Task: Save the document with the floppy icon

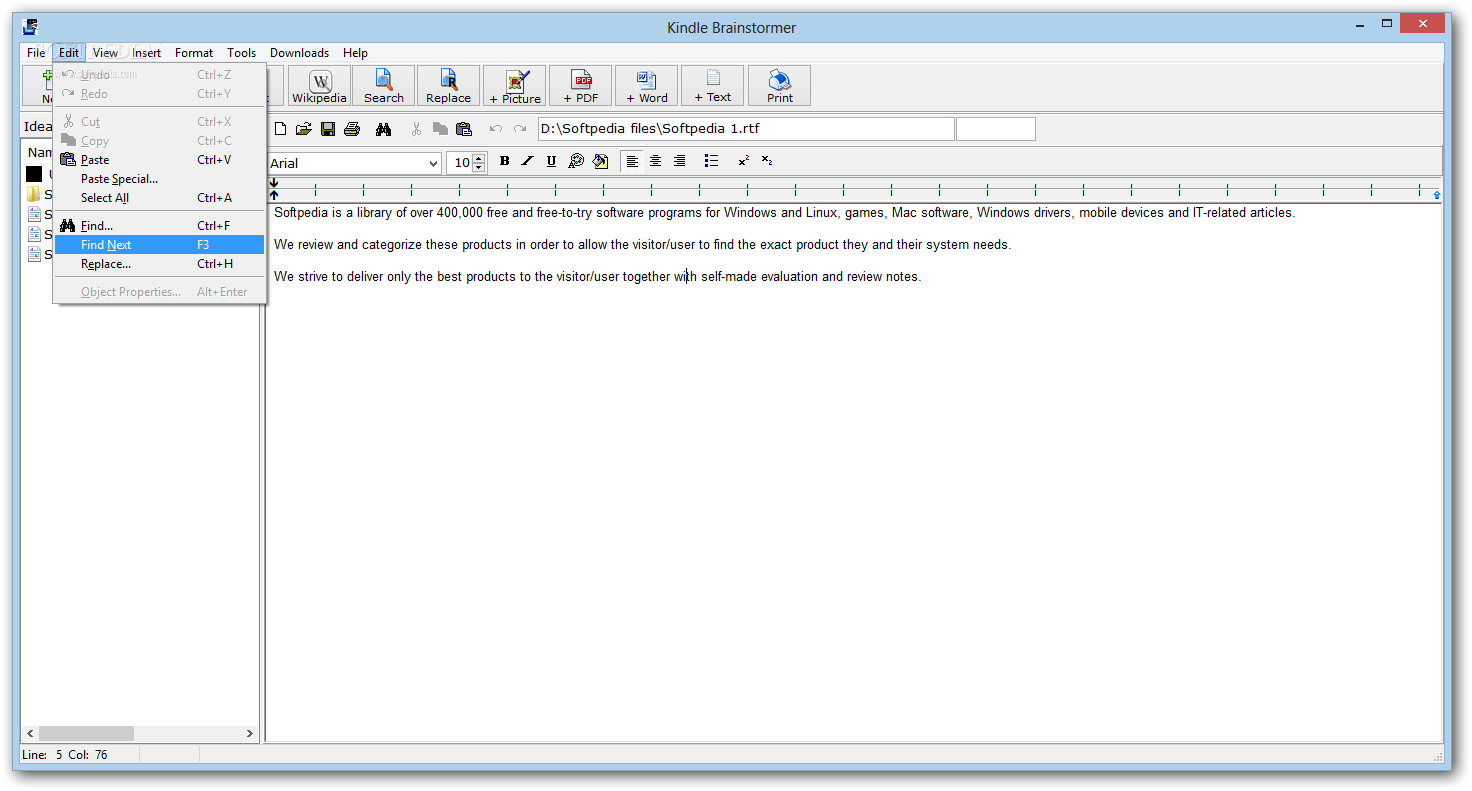Action: click(327, 129)
